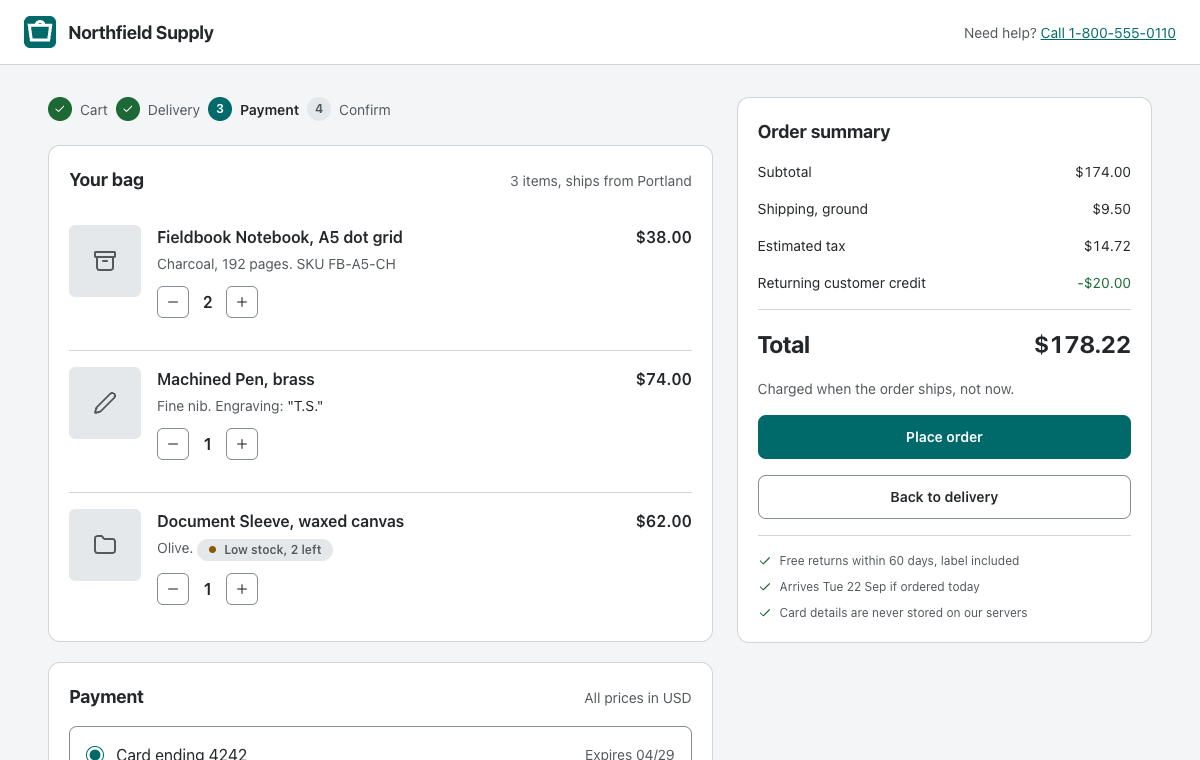Click the -$20.00 returning customer credit
This screenshot has width=1200, height=760.
pyautogui.click(x=1104, y=283)
